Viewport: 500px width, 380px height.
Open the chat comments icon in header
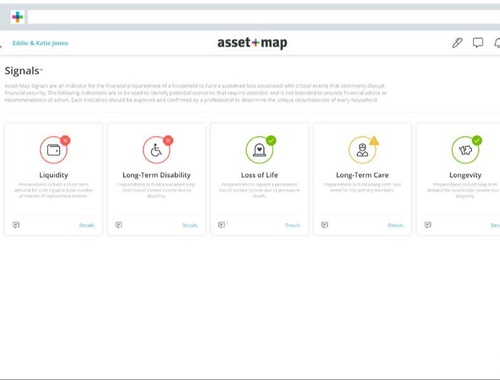(x=478, y=43)
